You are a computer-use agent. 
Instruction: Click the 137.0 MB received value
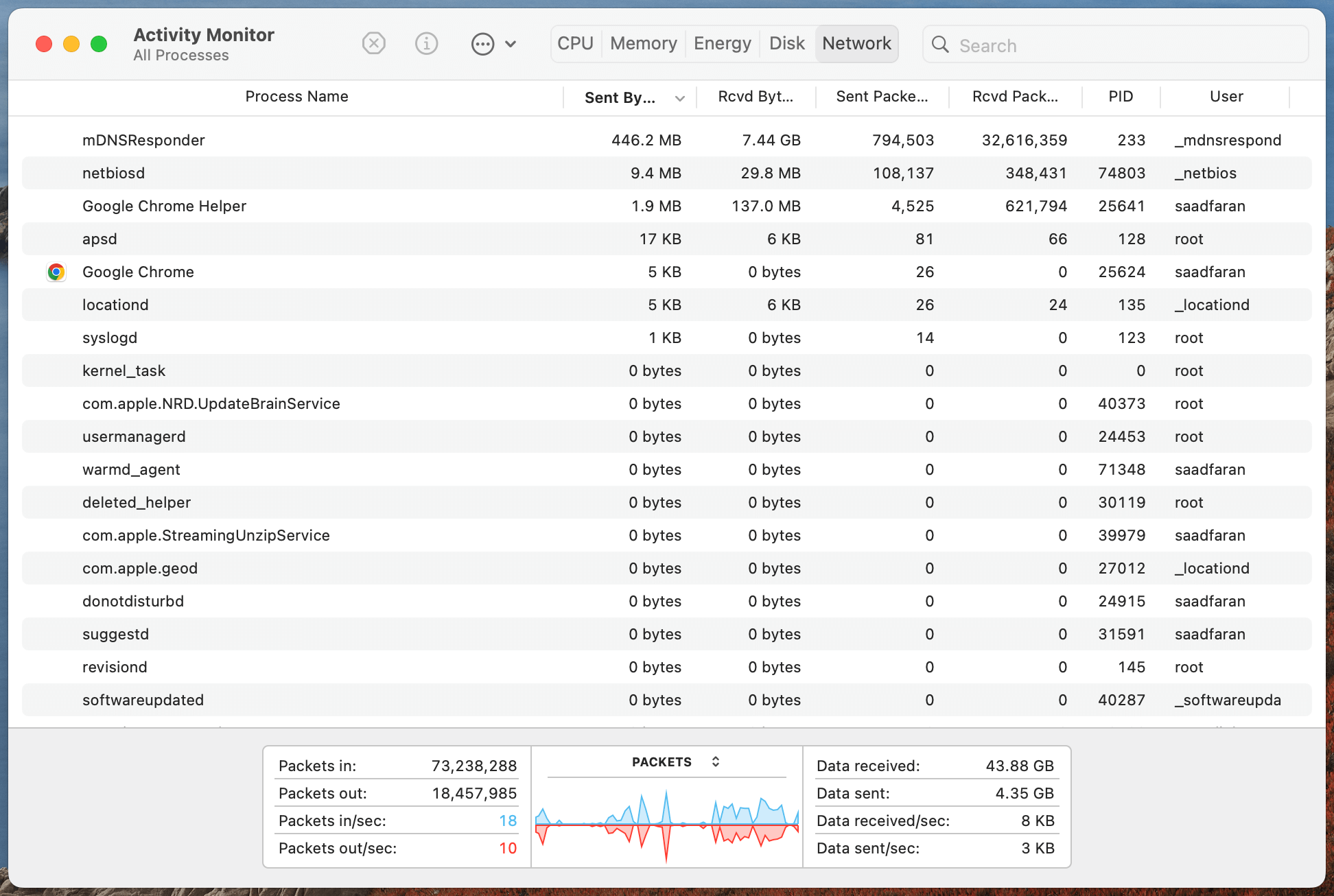pos(767,206)
